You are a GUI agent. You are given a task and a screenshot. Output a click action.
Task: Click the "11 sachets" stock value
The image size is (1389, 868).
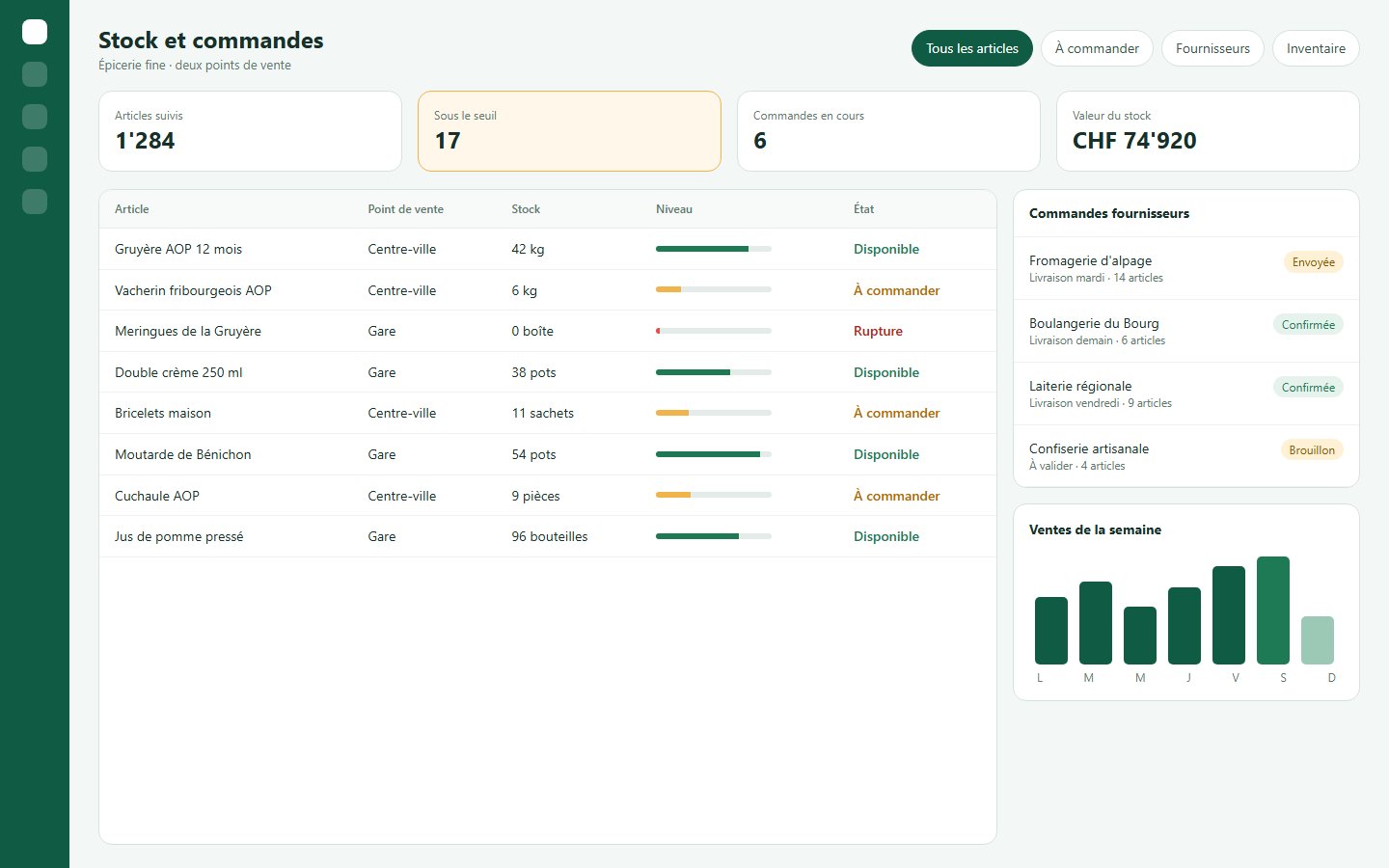click(x=543, y=413)
